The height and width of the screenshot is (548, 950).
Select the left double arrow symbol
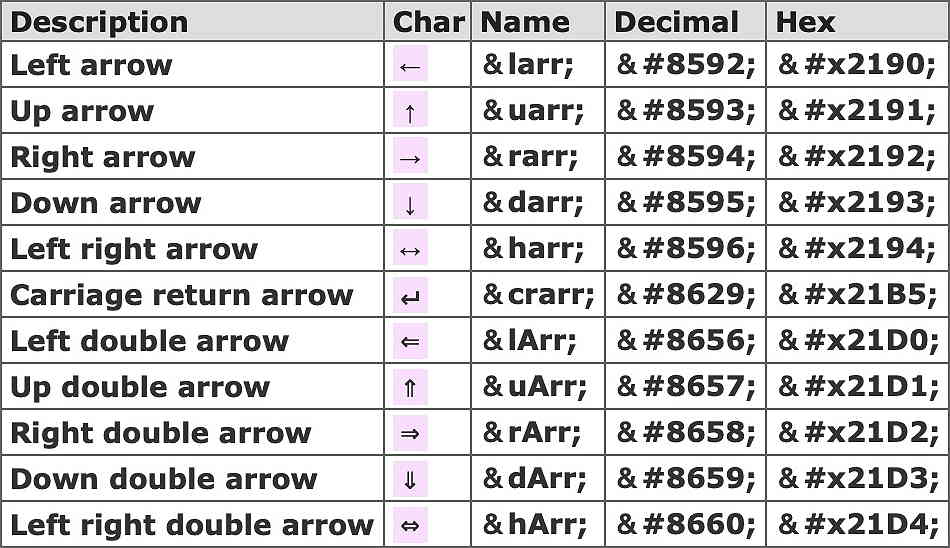[x=410, y=342]
